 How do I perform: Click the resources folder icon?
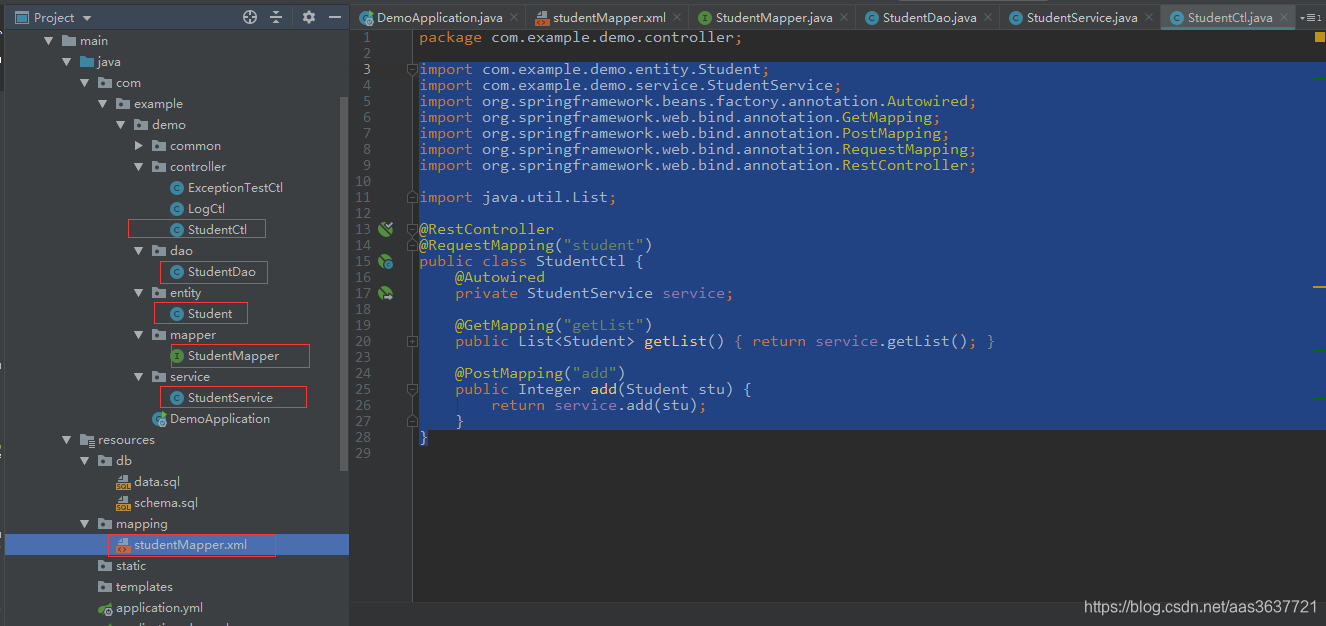pyautogui.click(x=87, y=440)
